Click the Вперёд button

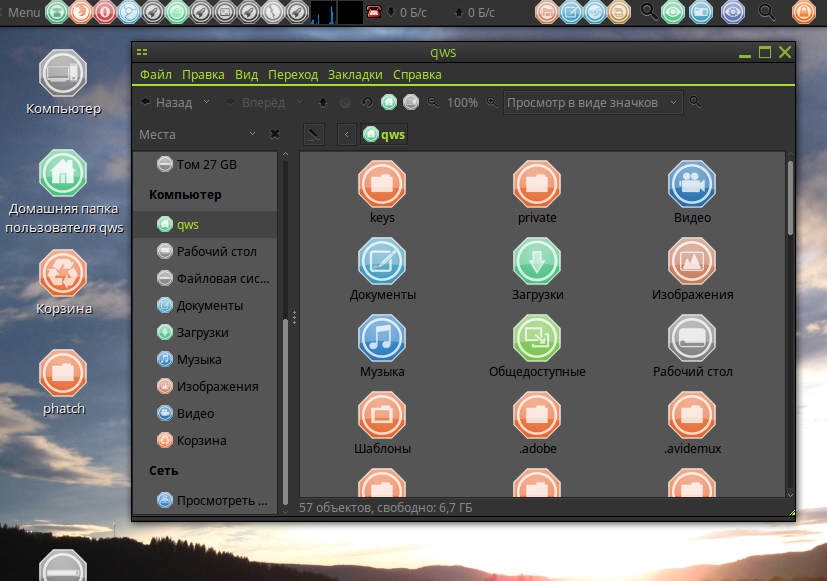255,102
